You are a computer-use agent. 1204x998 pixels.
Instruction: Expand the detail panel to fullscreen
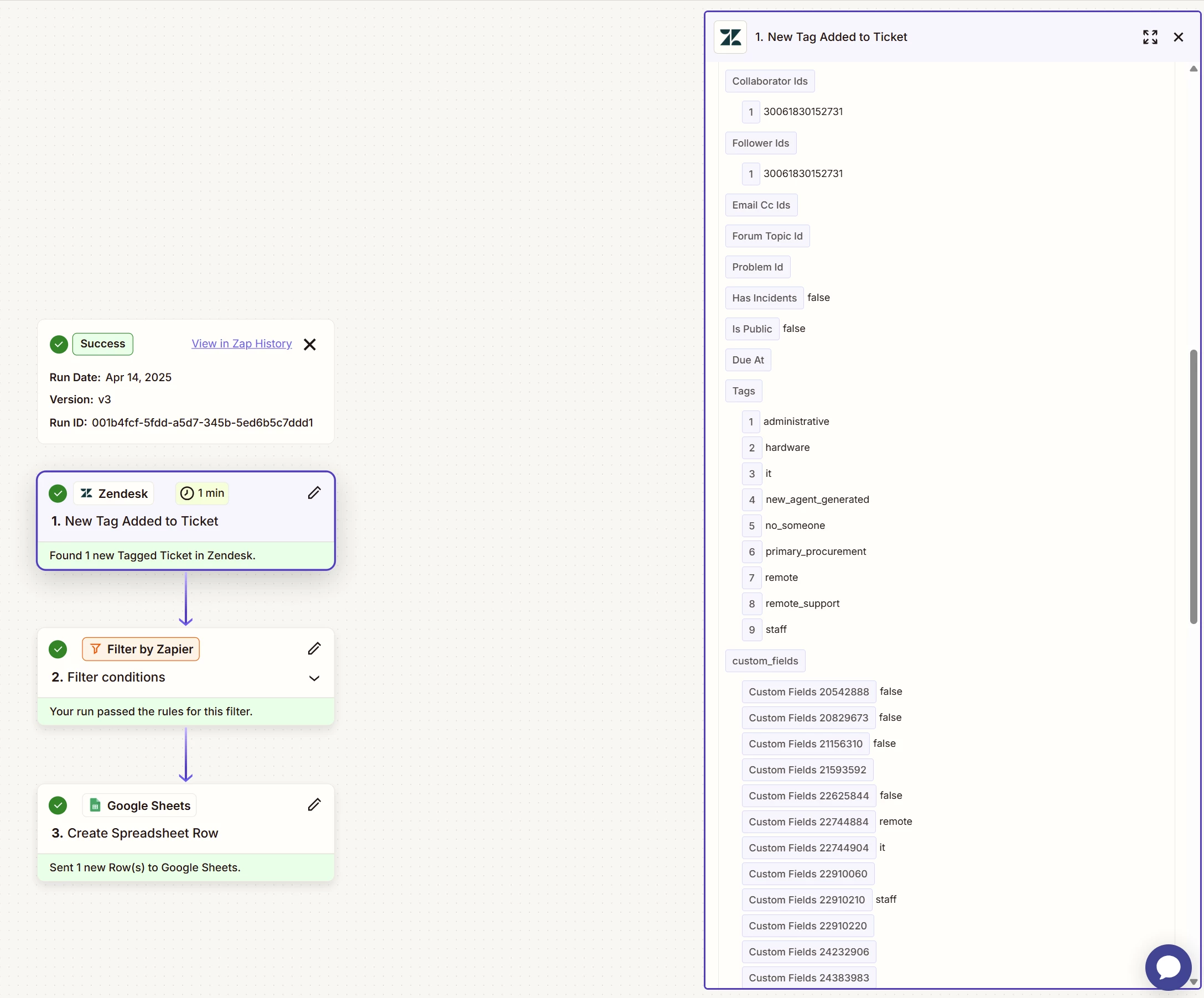click(x=1150, y=37)
